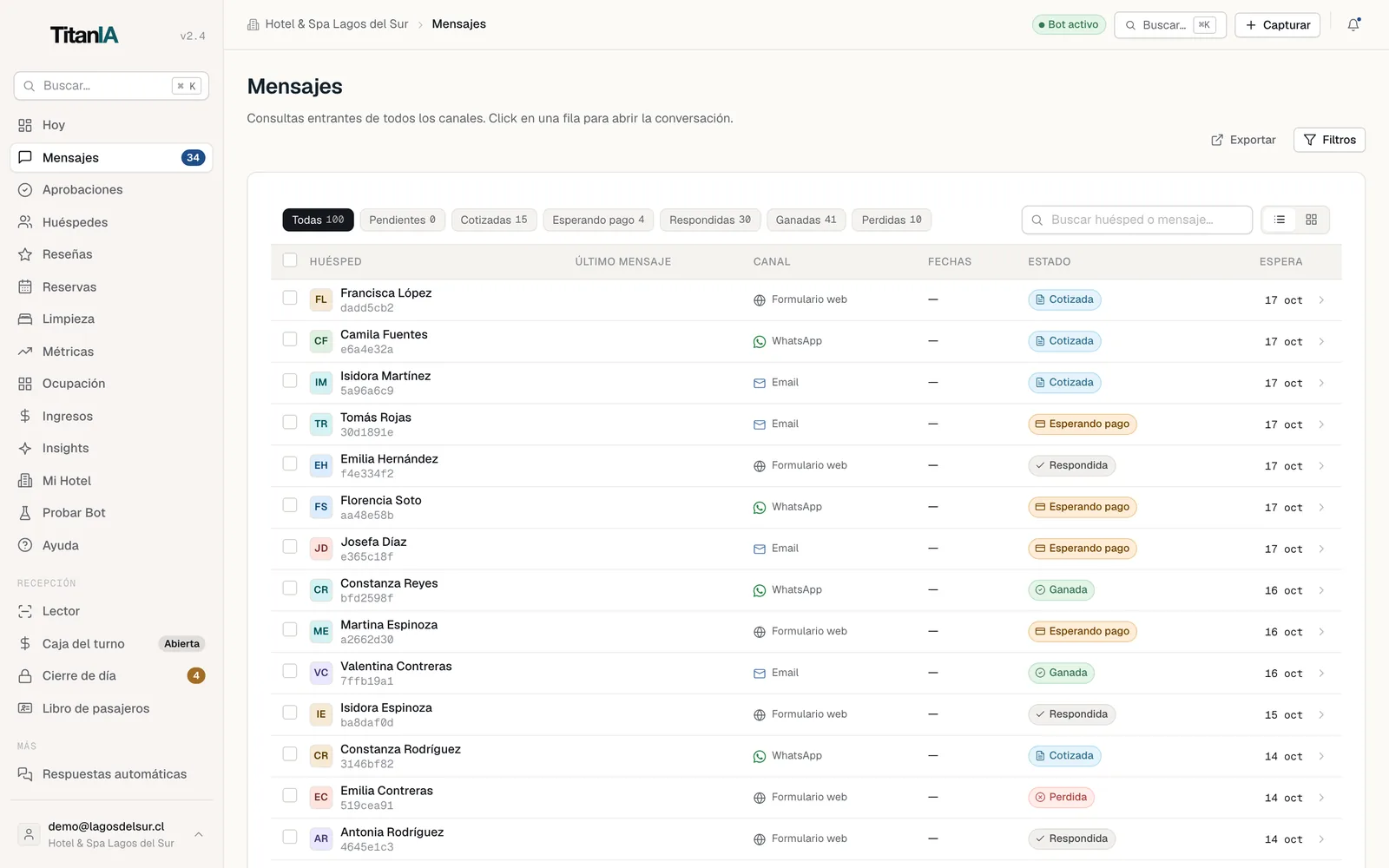Click the Hoy sidebar icon
The image size is (1389, 868).
pyautogui.click(x=25, y=125)
